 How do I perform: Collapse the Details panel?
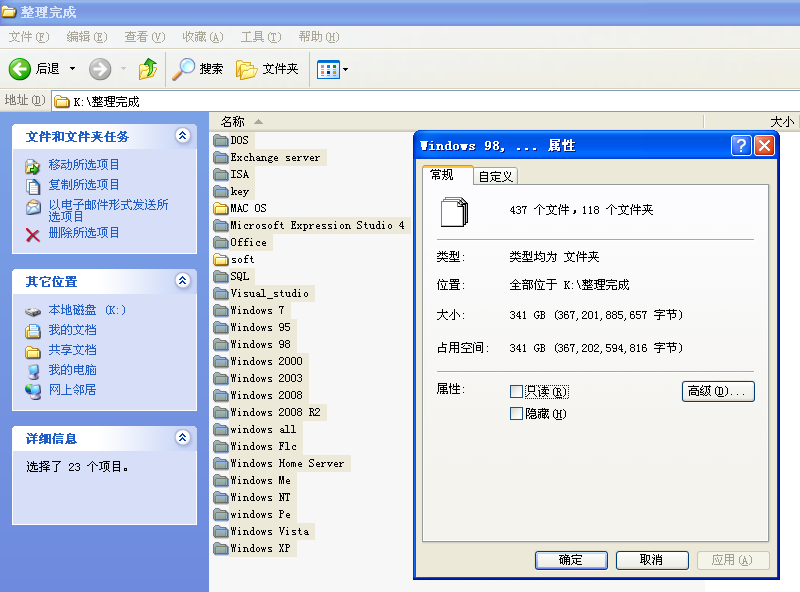point(182,438)
